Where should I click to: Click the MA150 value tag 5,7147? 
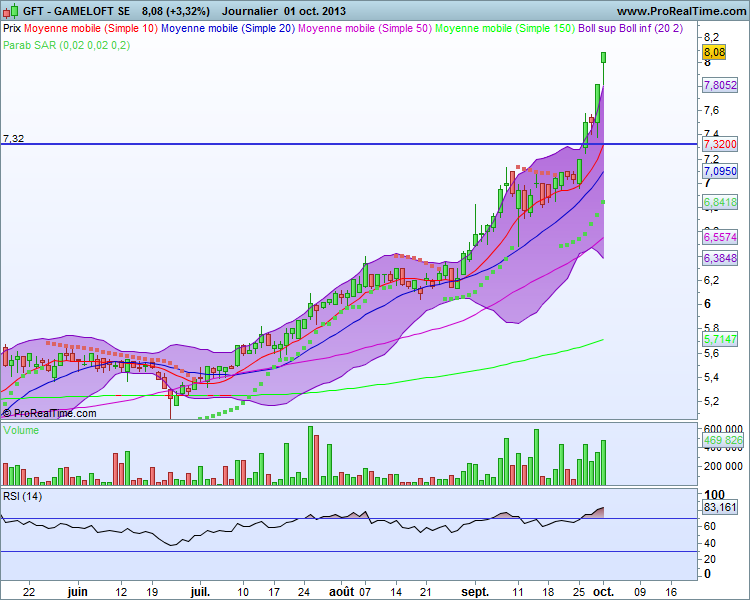click(x=720, y=339)
